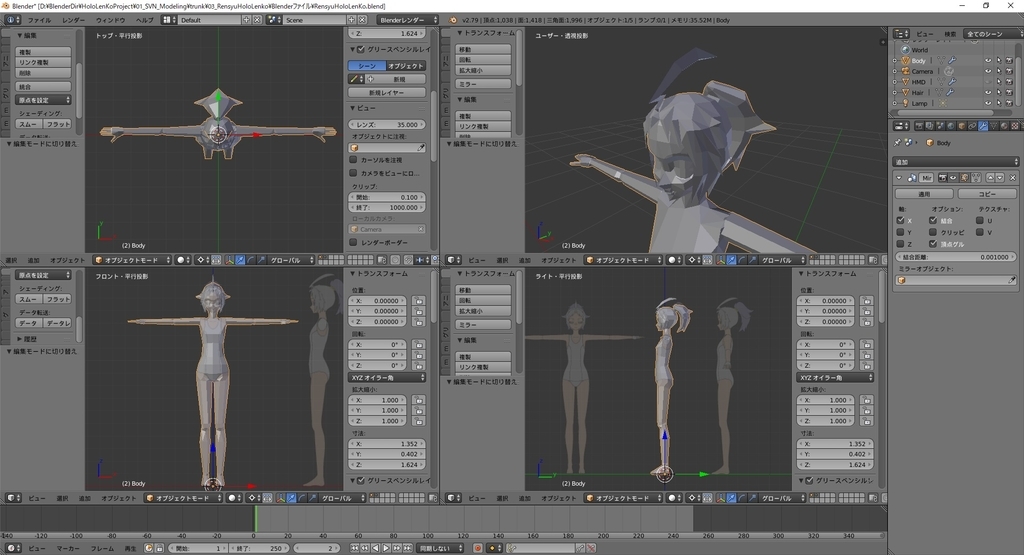The height and width of the screenshot is (555, 1024).
Task: Toggle visibility eye for Body object
Action: click(x=988, y=61)
